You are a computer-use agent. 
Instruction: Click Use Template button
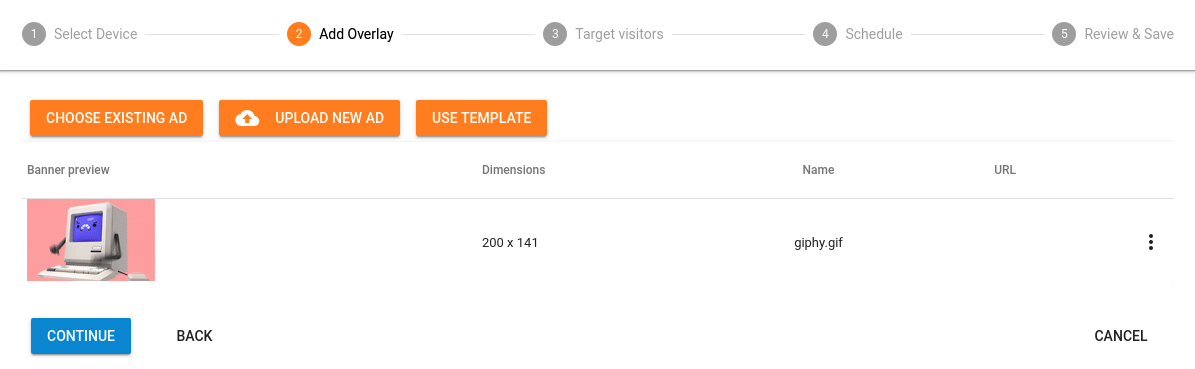click(482, 118)
